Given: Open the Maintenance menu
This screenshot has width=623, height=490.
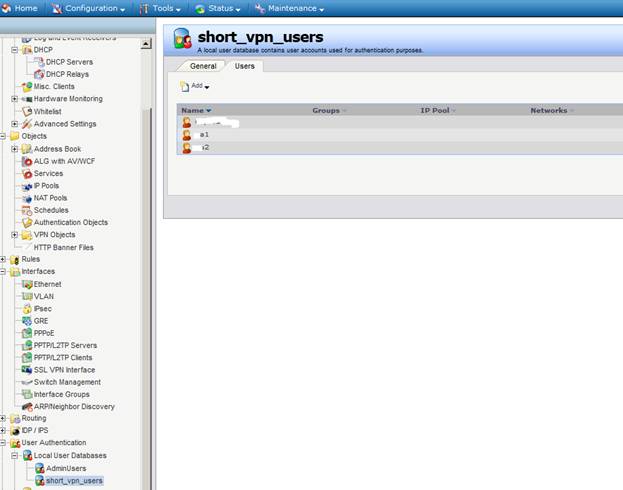Looking at the screenshot, I should (290, 8).
